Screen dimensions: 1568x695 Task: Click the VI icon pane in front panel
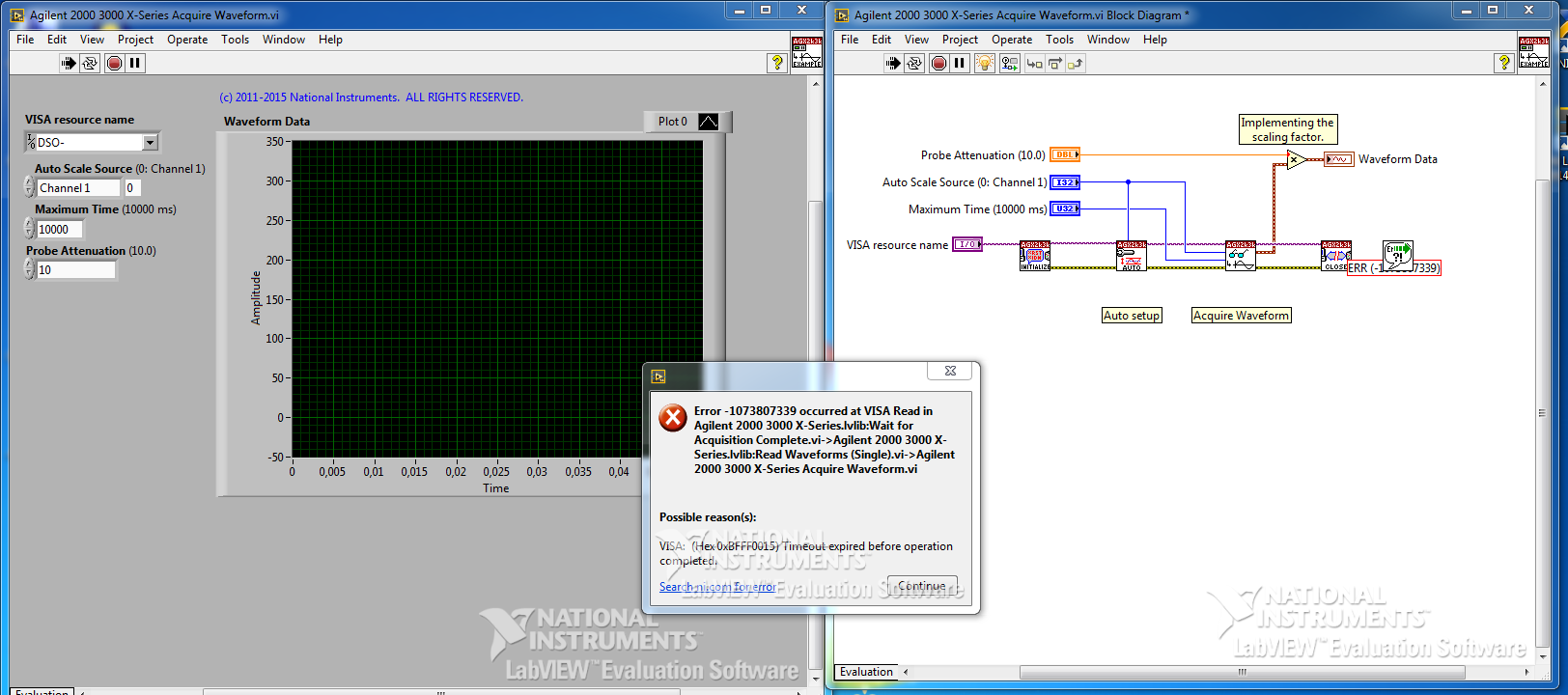click(x=807, y=52)
